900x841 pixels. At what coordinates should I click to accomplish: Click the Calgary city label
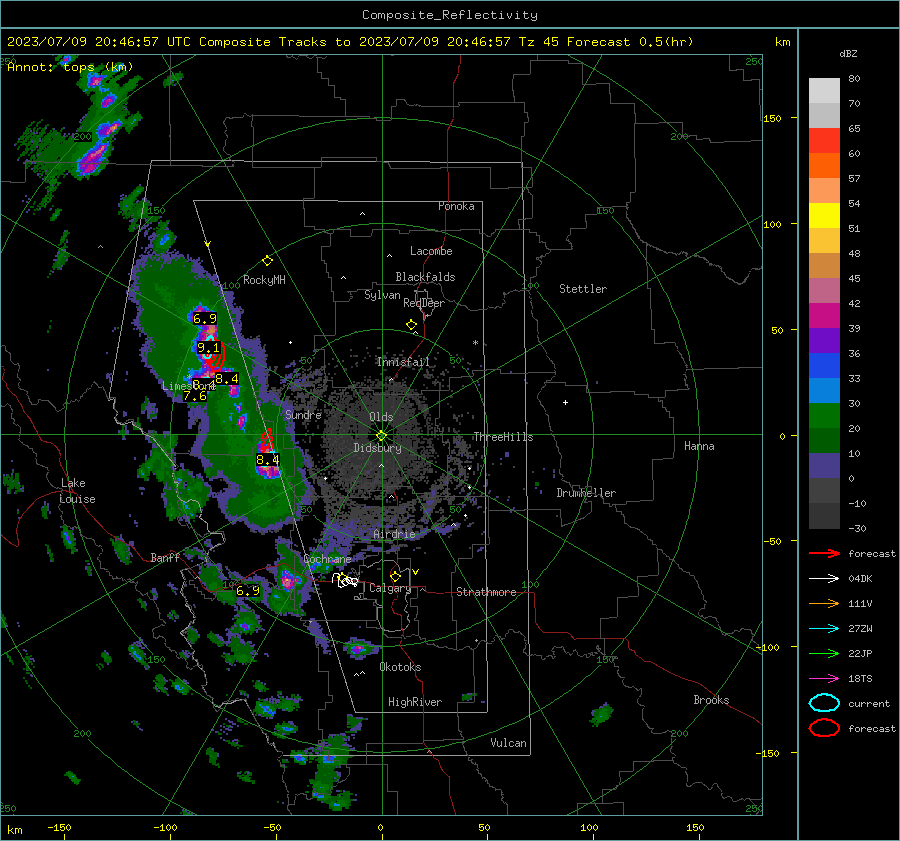(x=390, y=588)
